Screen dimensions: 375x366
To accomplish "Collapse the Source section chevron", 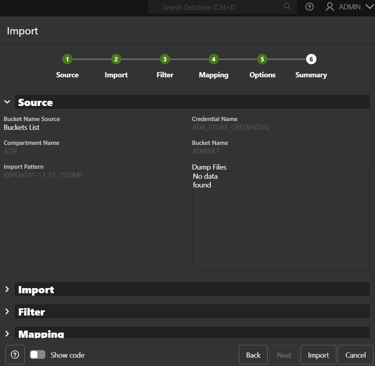I will coord(7,102).
